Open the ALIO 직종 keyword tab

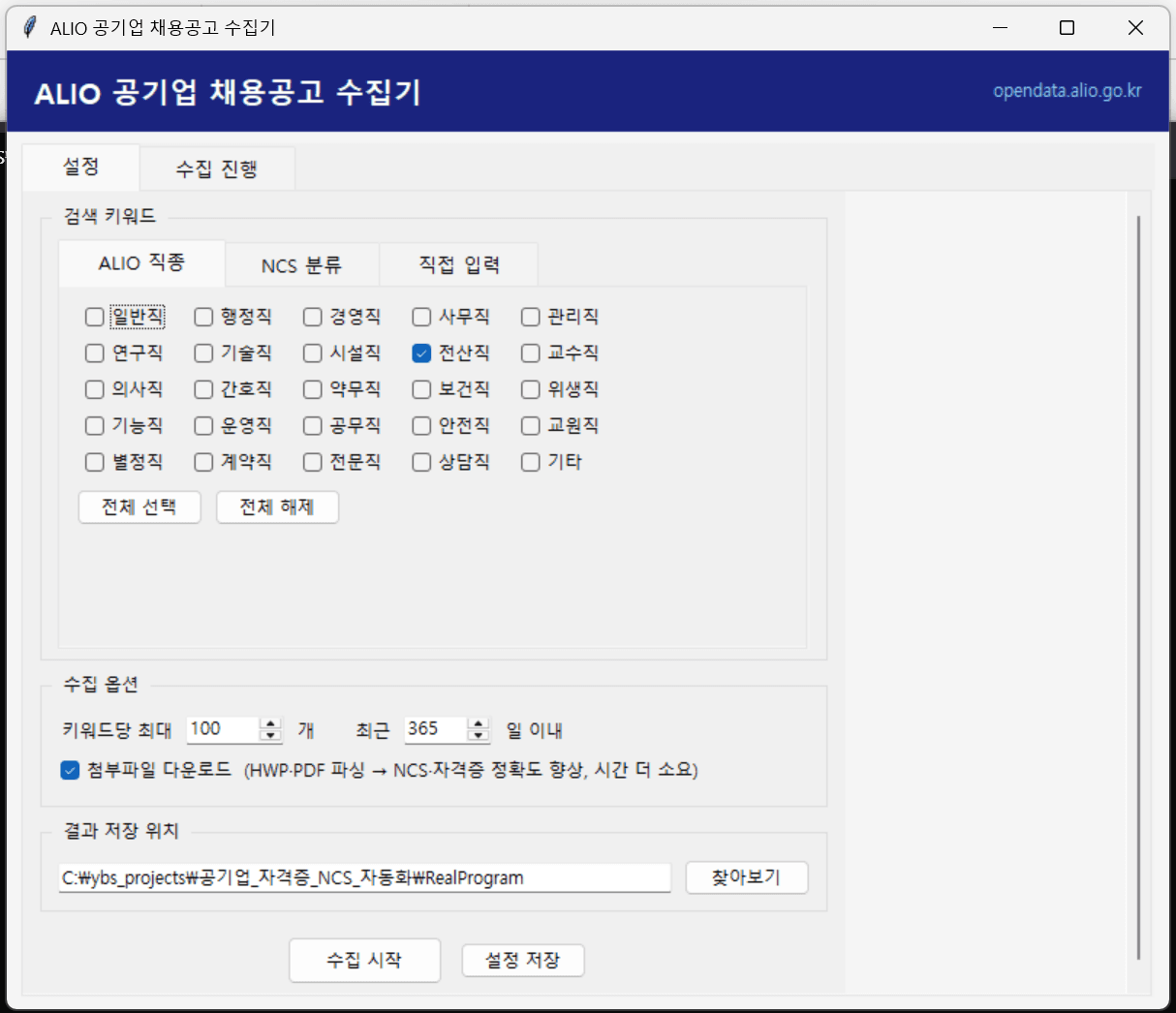[141, 263]
